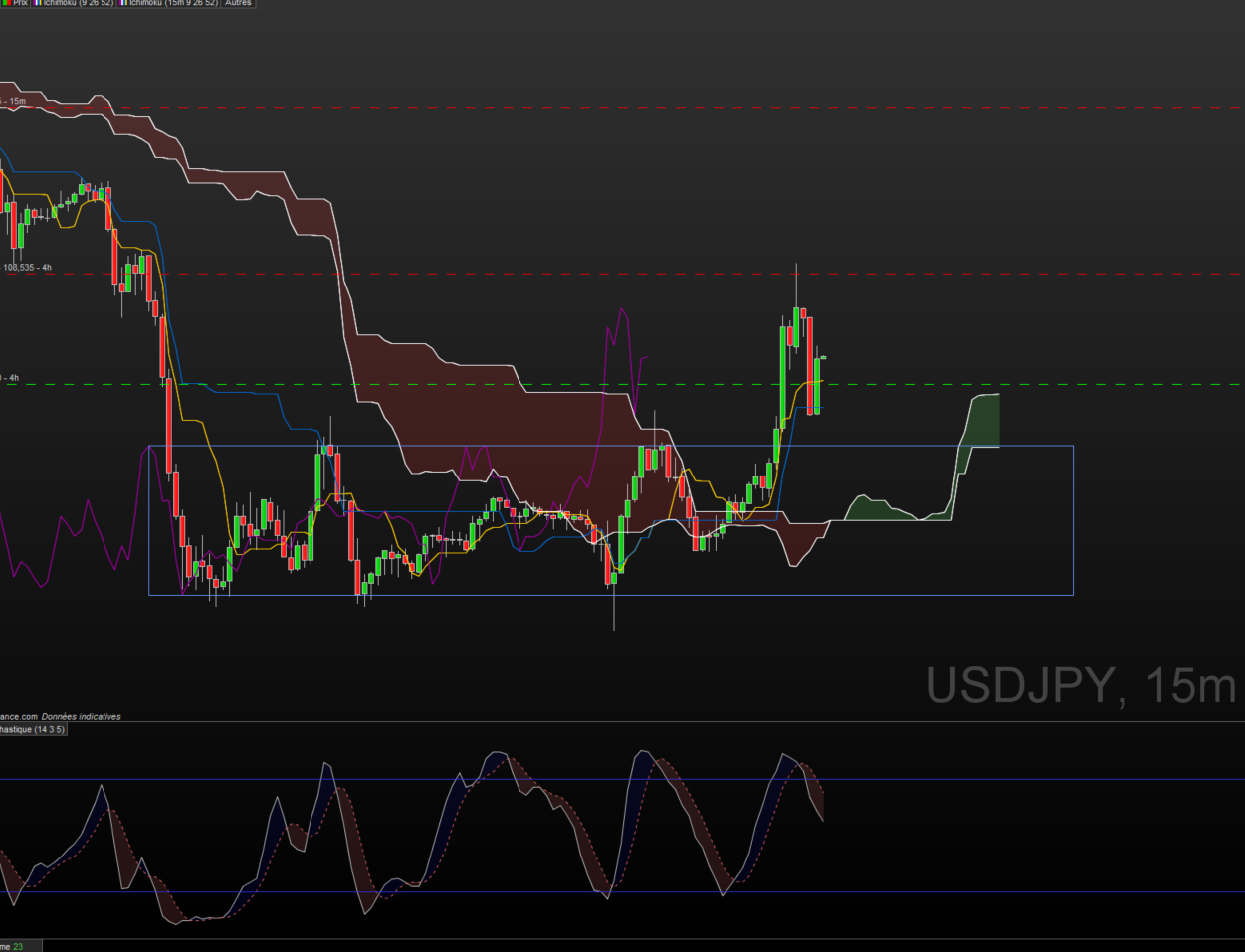Open the Ichimoku (15m 9 26 52) indicator label
The image size is (1245, 952).
[173, 3]
